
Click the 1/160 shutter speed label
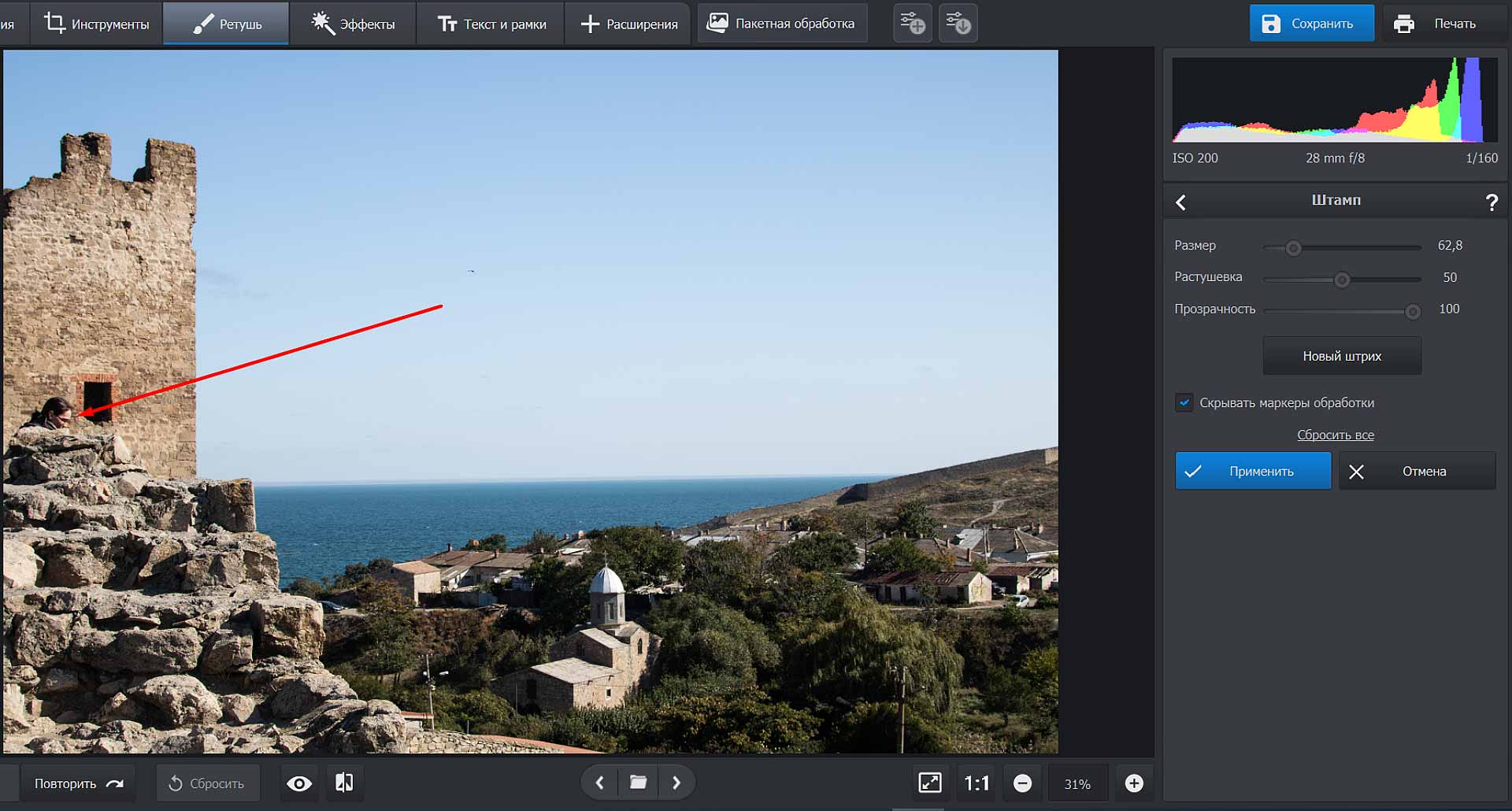point(1481,158)
